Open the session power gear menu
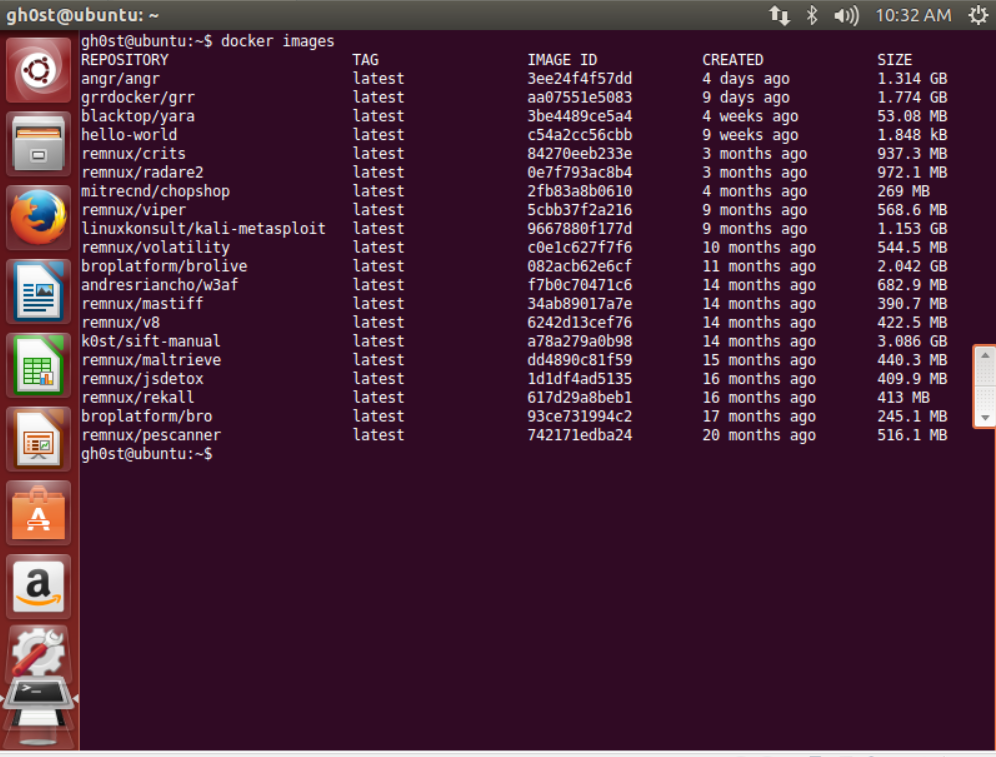The width and height of the screenshot is (996, 757). coord(977,15)
